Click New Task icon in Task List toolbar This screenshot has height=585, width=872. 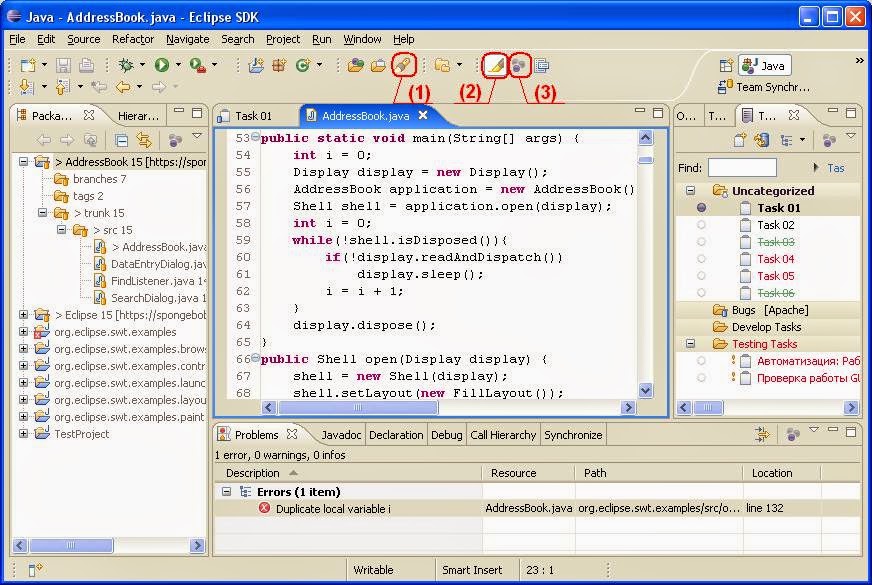point(740,140)
